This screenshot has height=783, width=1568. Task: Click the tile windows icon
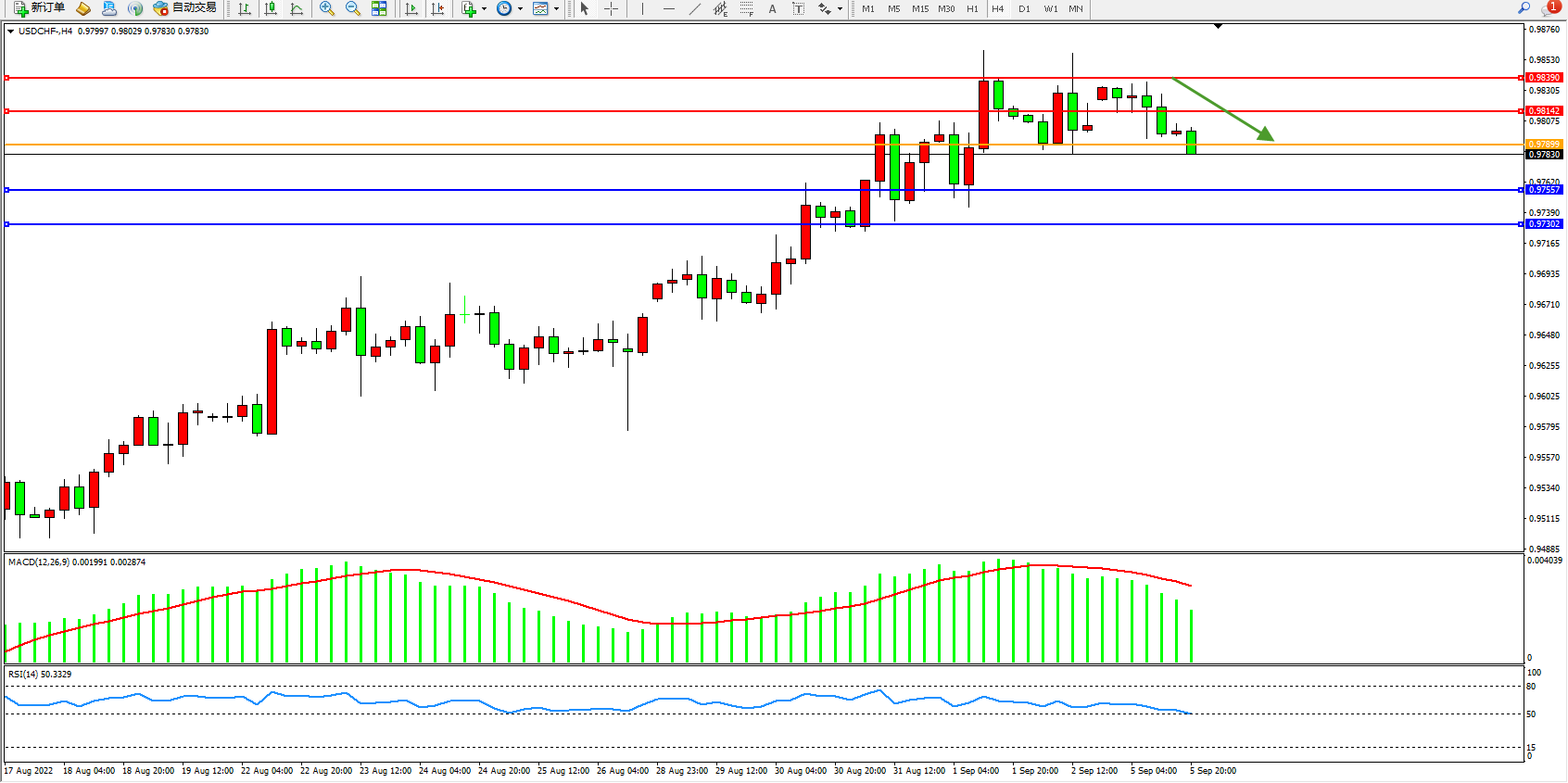[379, 8]
